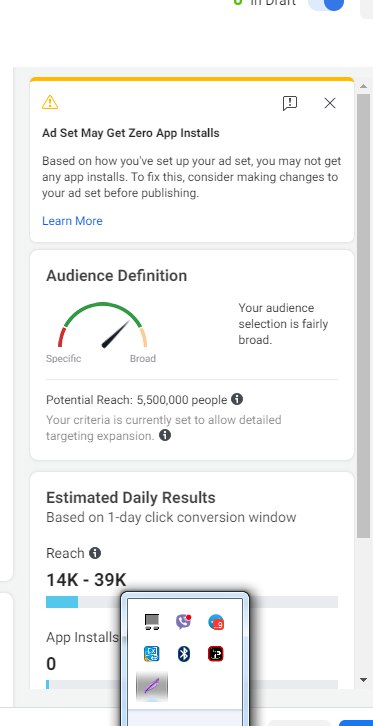The width and height of the screenshot is (373, 726).
Task: Click the scrollbar down arrow
Action: [364, 680]
